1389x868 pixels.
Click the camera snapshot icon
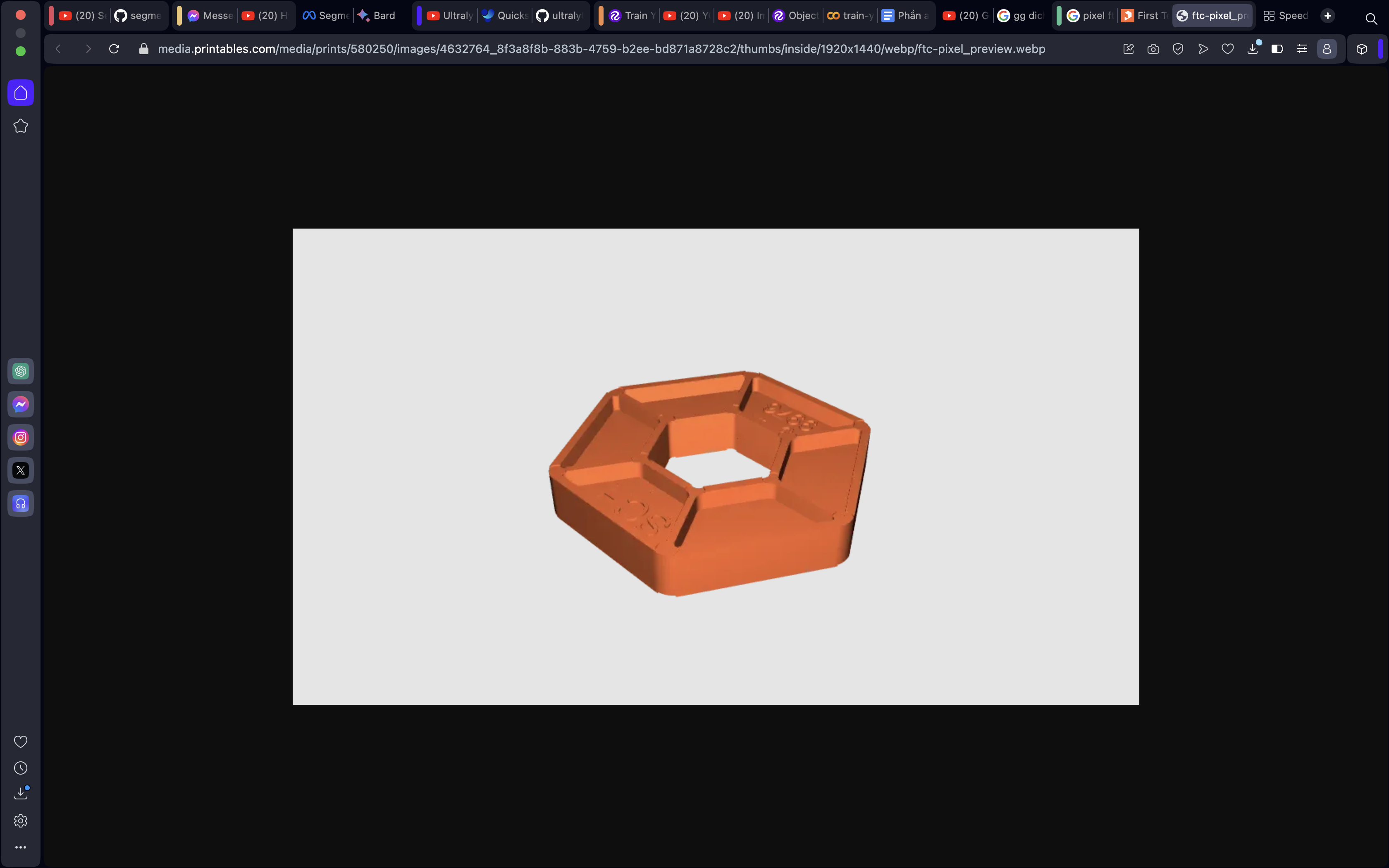coord(1153,49)
